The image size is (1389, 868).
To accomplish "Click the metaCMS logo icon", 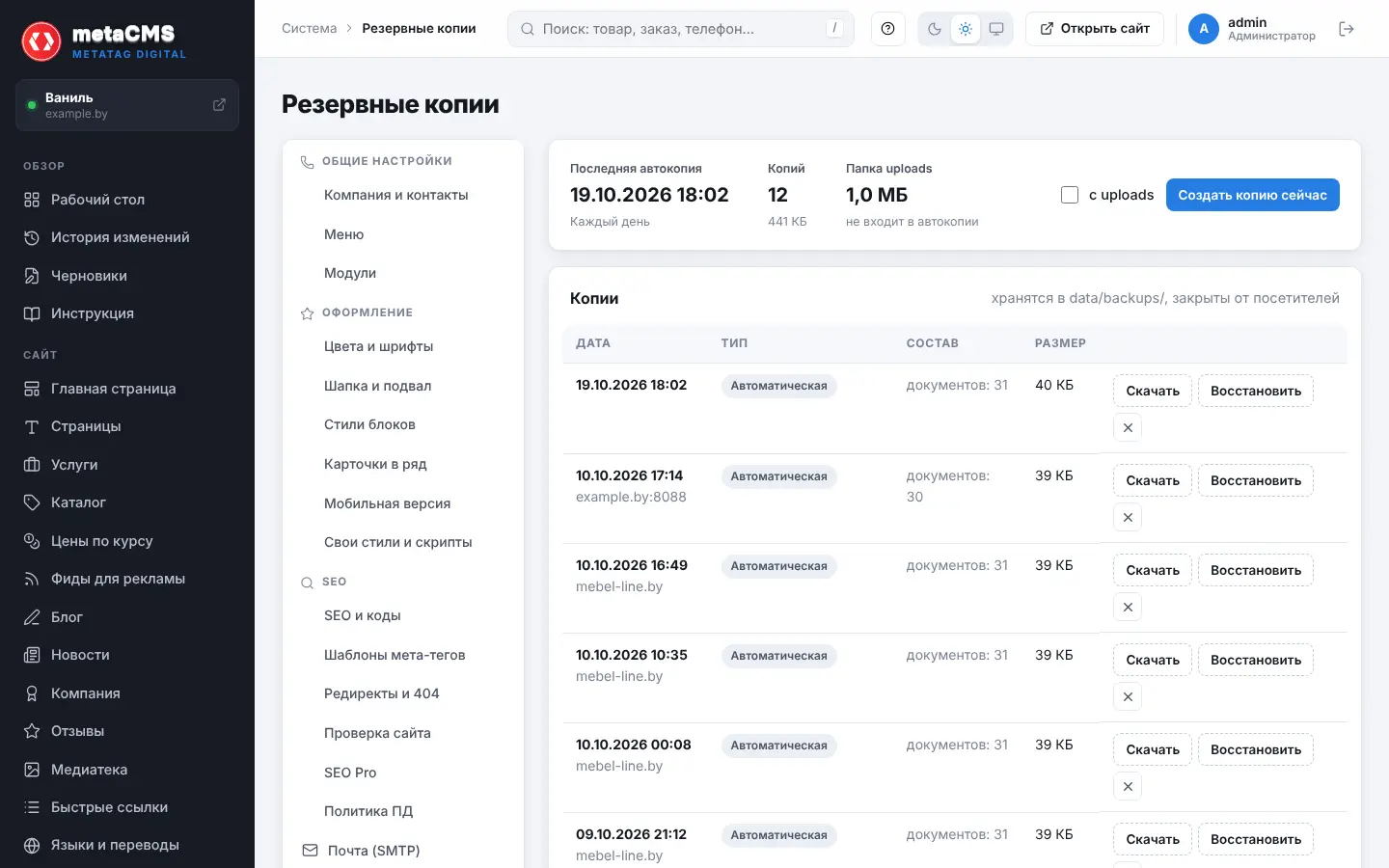I will [41, 41].
